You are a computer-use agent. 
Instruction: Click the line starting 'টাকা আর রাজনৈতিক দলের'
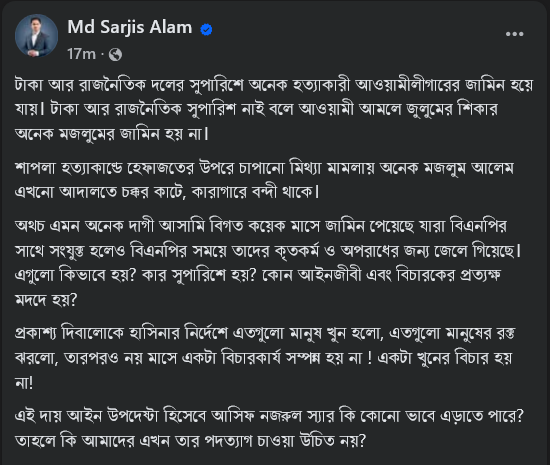click(274, 85)
